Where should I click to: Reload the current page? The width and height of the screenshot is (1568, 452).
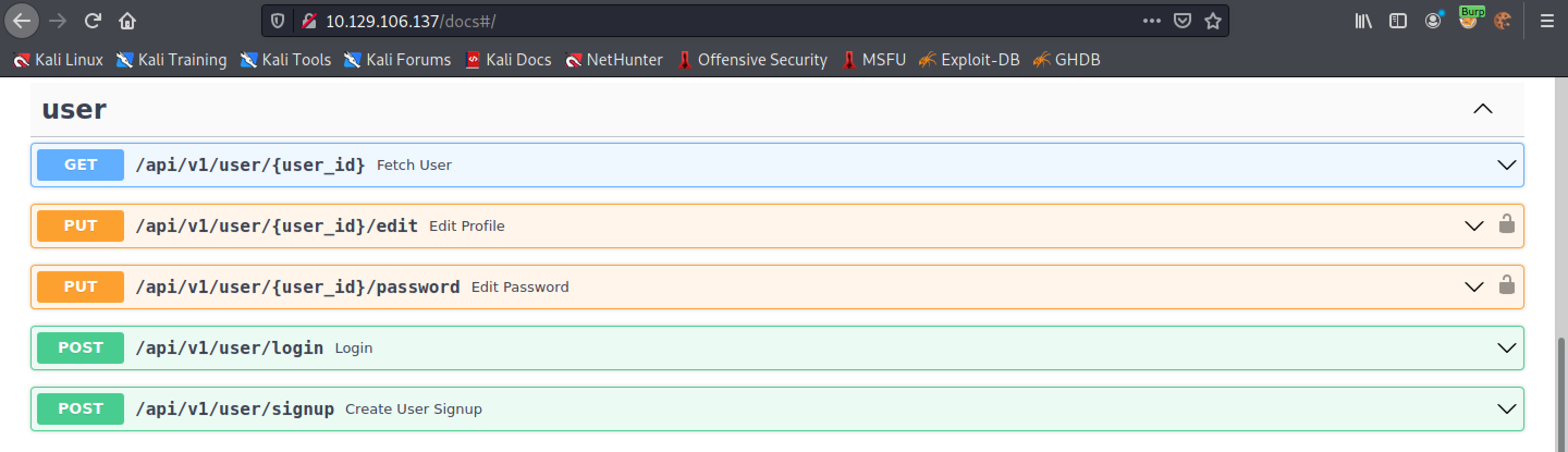[93, 21]
